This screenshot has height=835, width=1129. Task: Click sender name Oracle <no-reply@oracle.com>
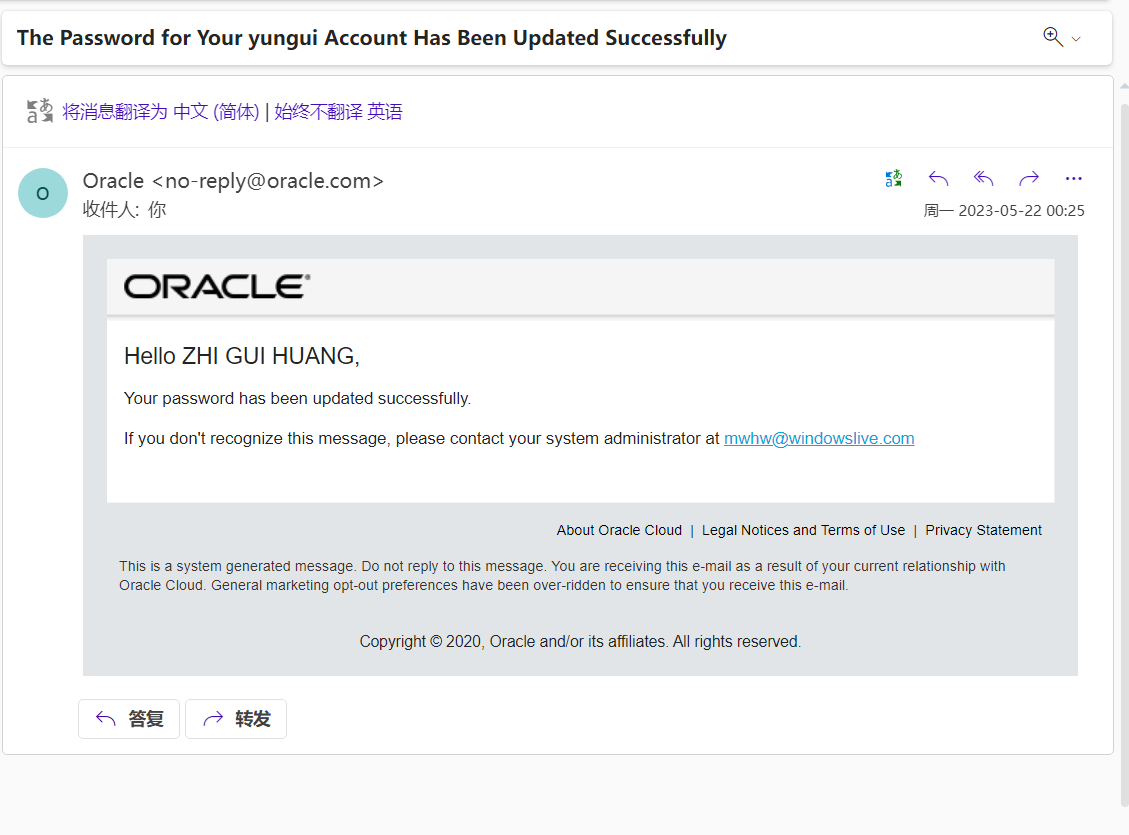(x=233, y=181)
